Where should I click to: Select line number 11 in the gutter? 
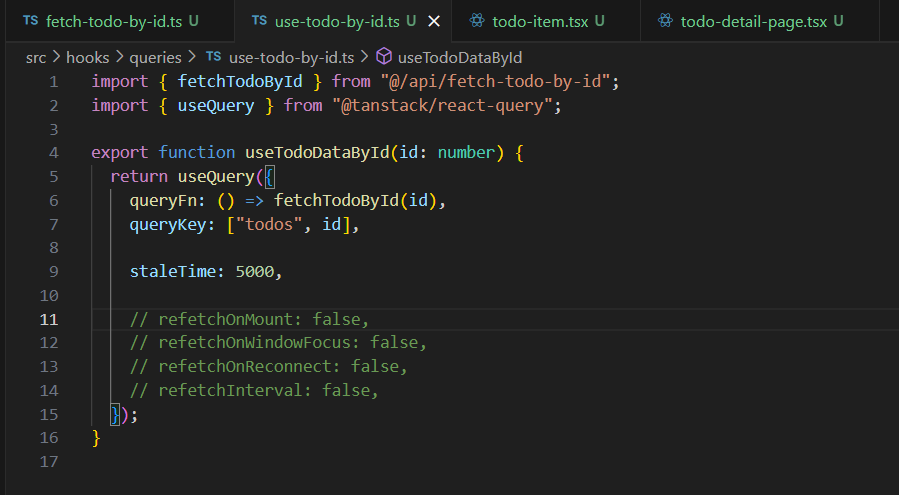tap(50, 319)
